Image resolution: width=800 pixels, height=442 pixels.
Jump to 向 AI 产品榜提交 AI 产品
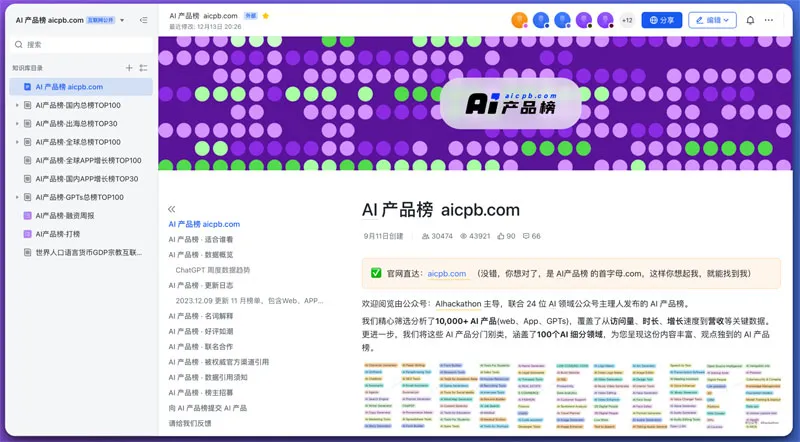(208, 408)
